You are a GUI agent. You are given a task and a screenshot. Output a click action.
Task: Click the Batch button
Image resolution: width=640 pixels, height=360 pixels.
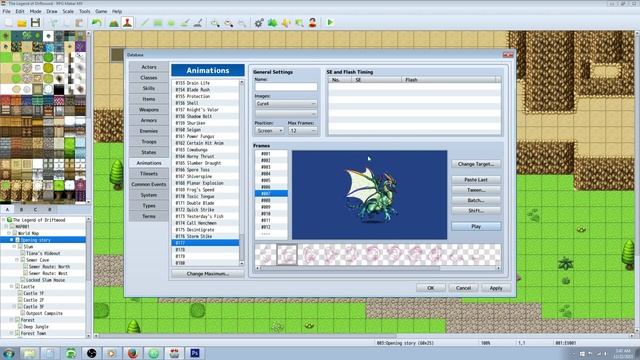476,200
